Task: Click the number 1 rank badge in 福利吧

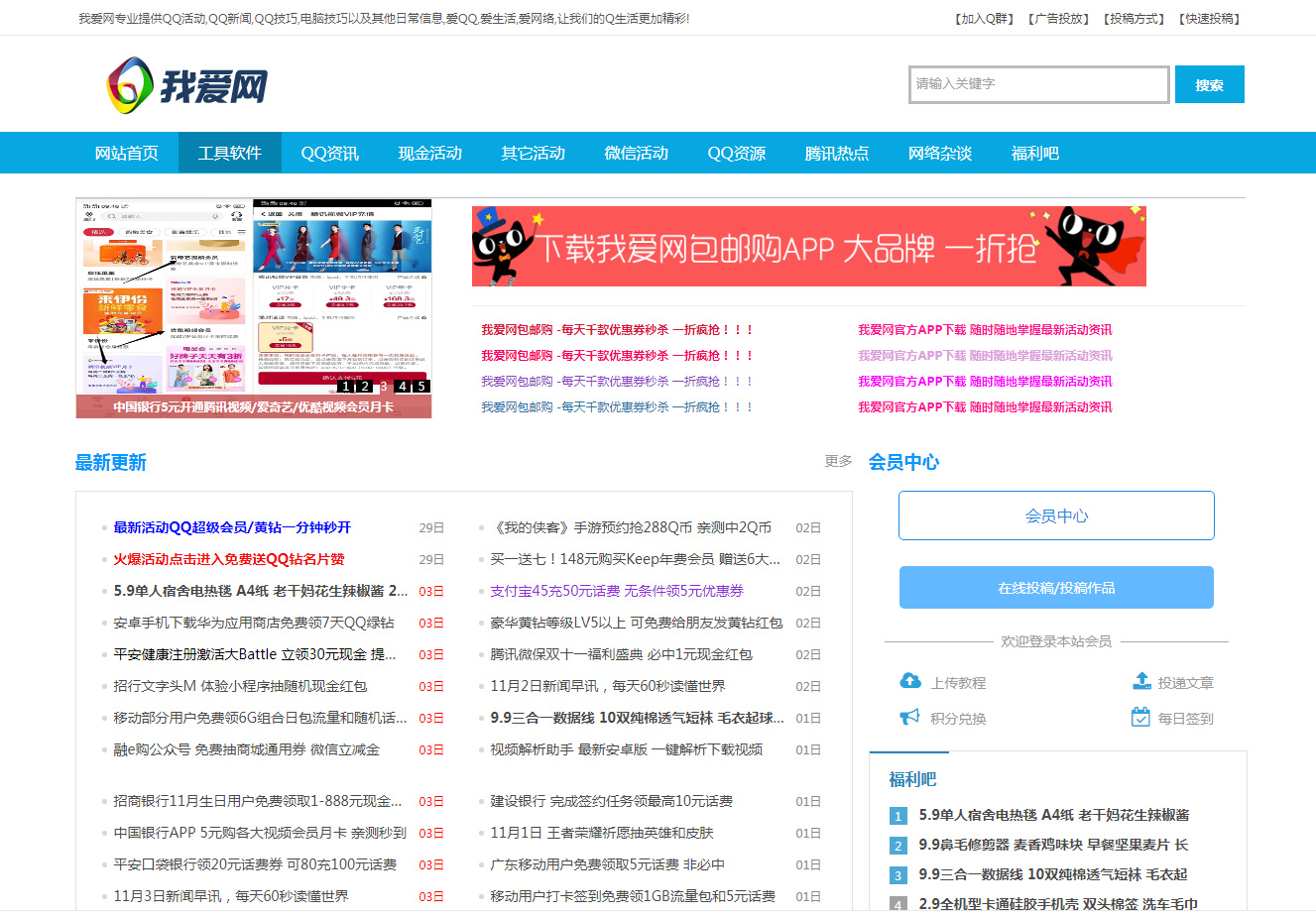Action: point(897,816)
